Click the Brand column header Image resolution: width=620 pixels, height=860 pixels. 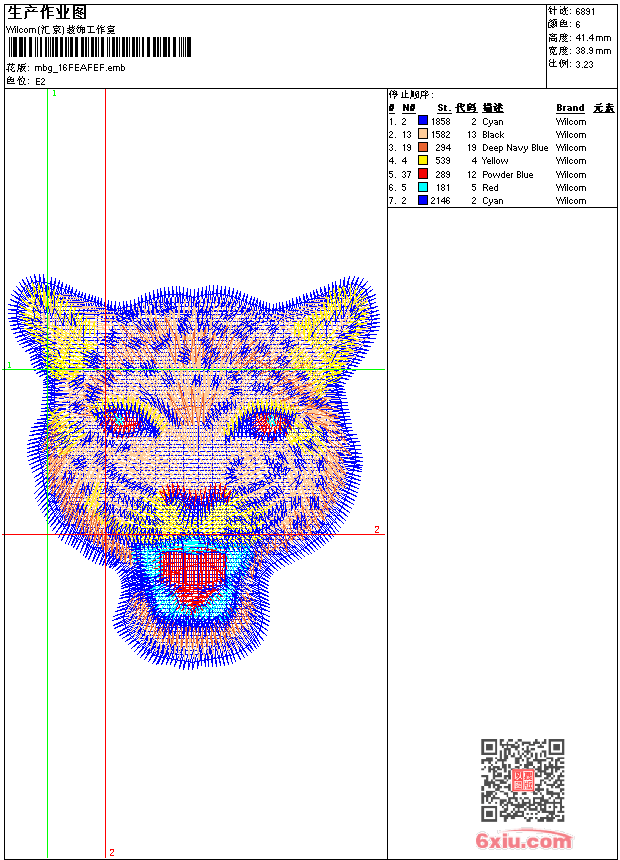coord(570,108)
